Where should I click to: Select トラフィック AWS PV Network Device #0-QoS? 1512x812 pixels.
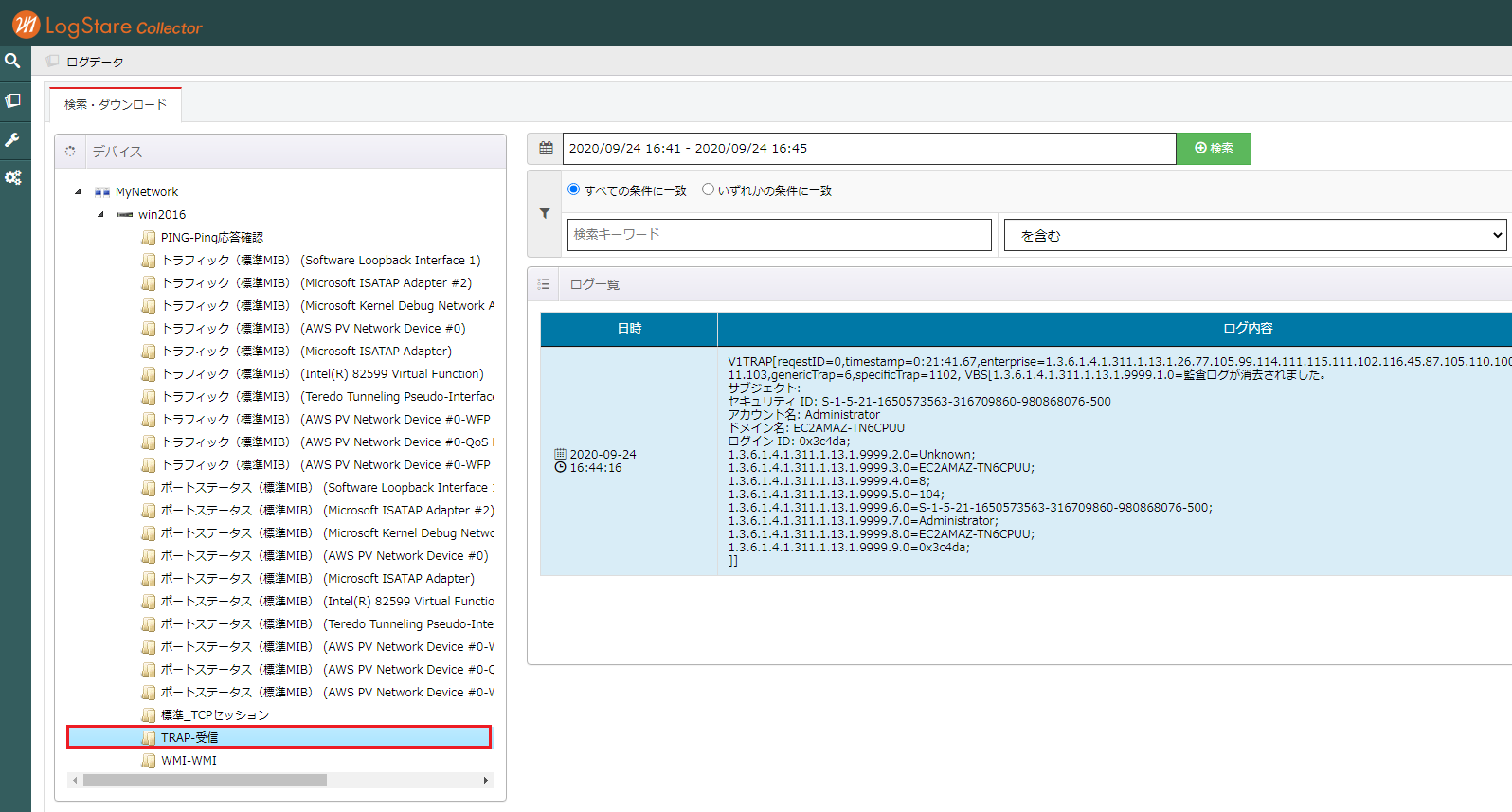(x=328, y=442)
